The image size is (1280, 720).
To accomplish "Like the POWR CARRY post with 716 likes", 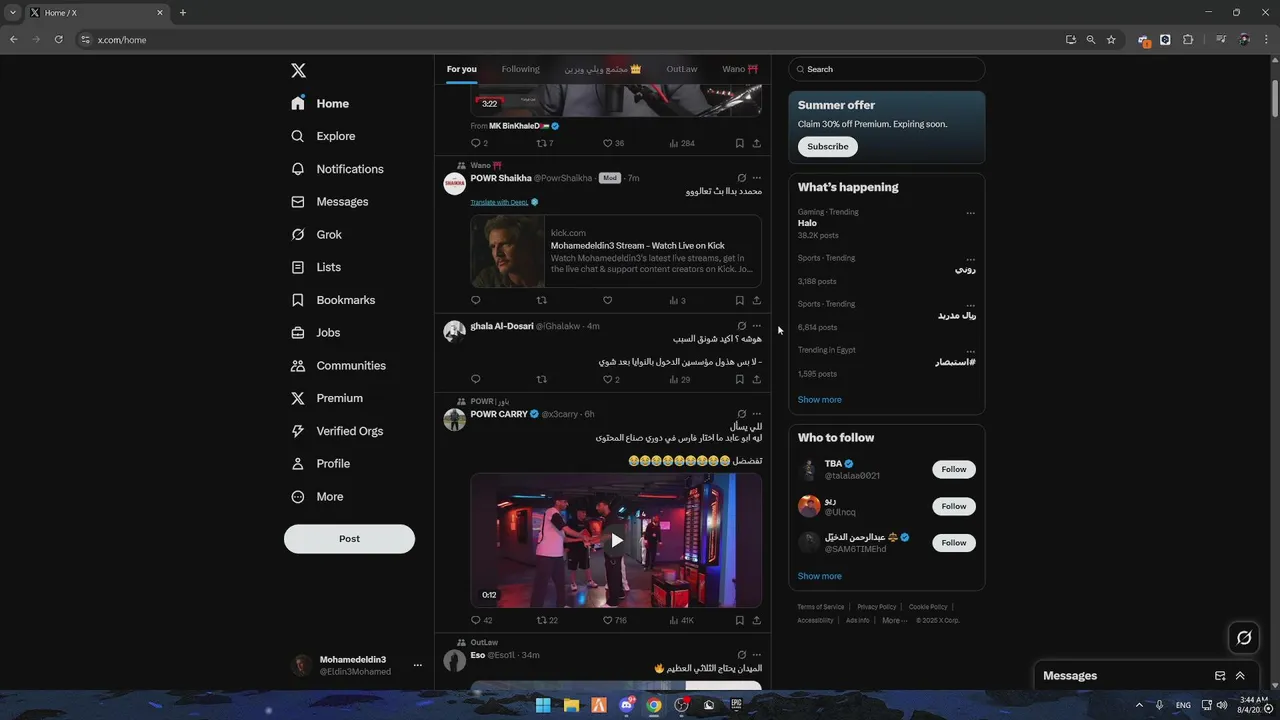I will coord(607,620).
